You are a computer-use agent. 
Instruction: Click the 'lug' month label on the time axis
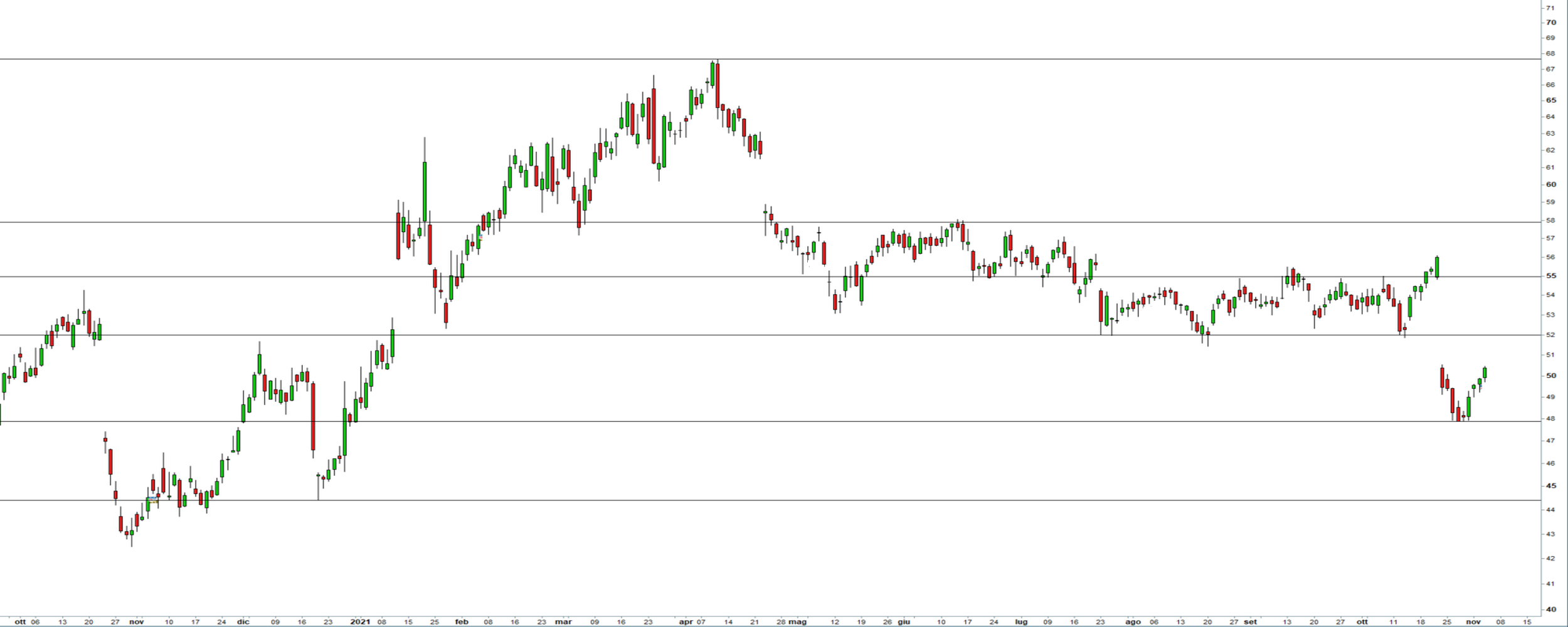click(1021, 622)
